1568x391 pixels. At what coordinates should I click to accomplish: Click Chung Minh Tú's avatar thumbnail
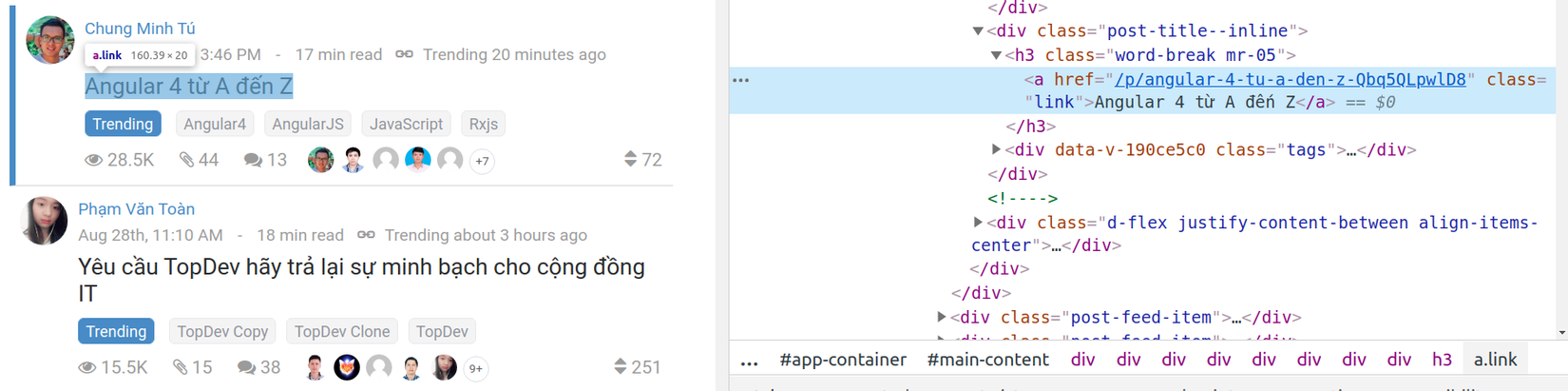pos(49,40)
